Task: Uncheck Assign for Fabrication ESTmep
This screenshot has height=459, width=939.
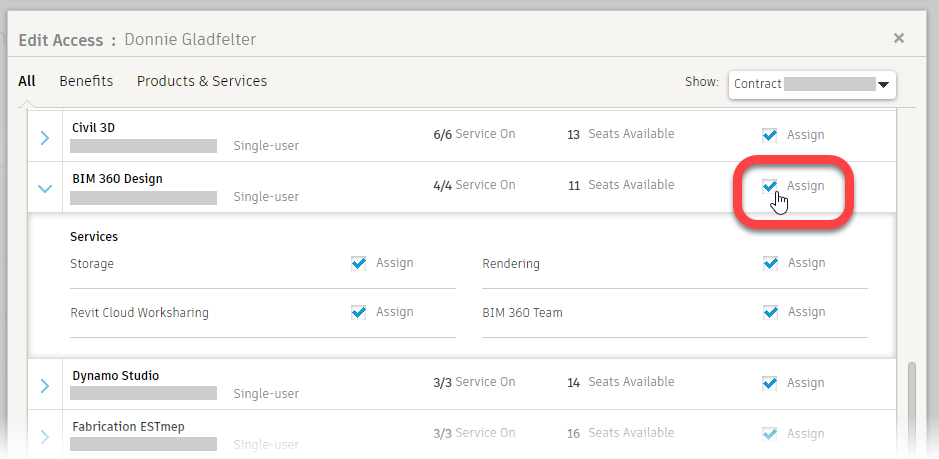Action: click(770, 434)
